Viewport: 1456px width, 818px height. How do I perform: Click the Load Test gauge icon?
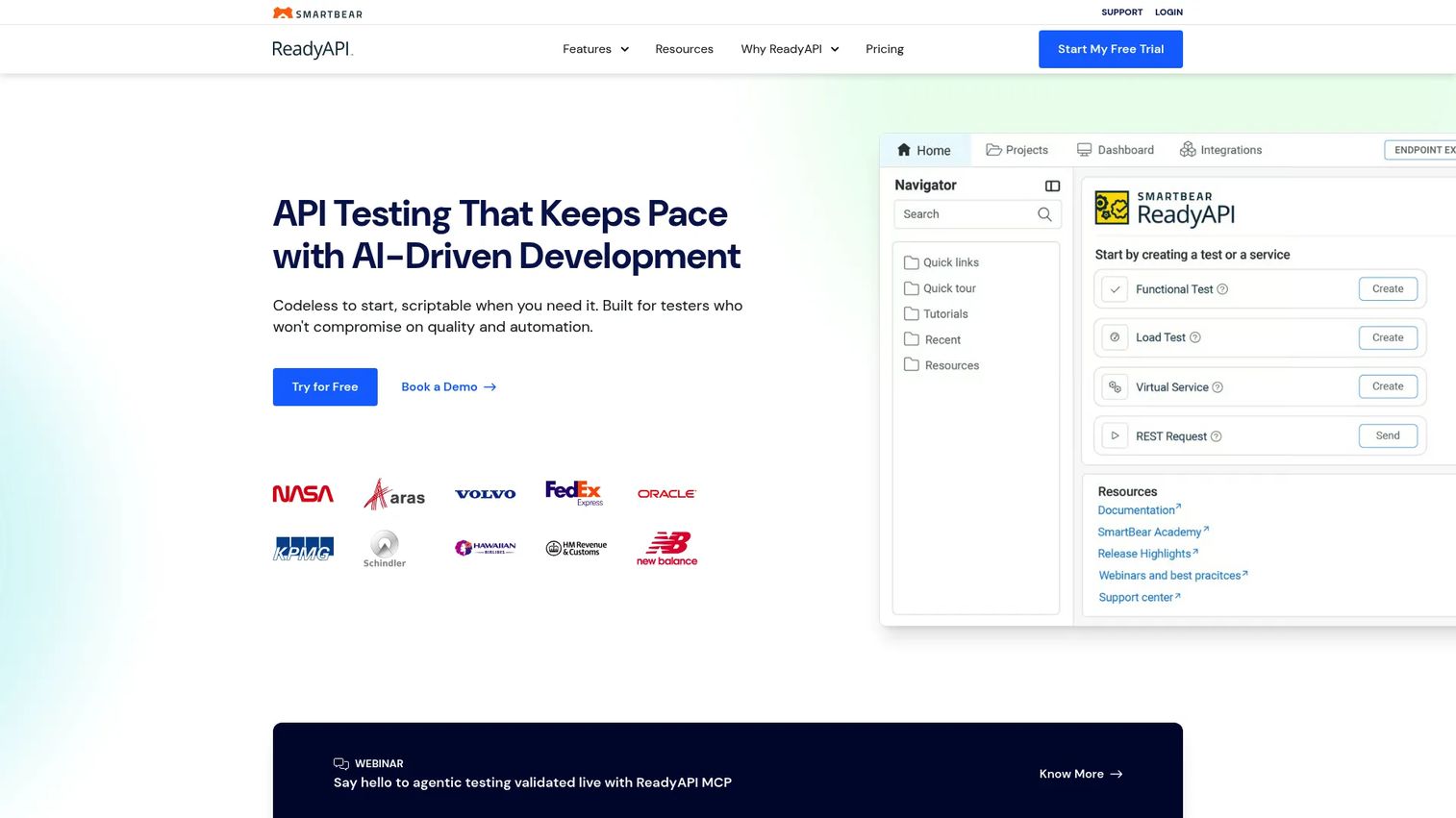coord(1115,337)
